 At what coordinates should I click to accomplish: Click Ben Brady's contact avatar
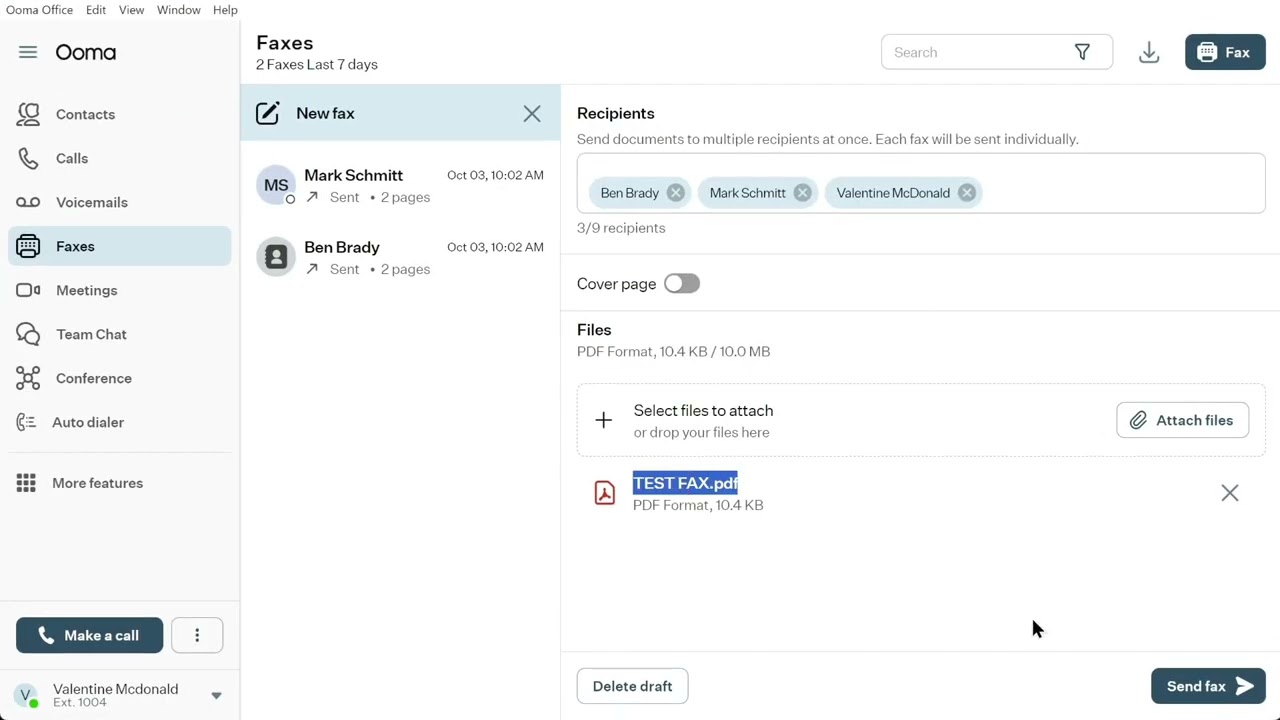(x=276, y=257)
